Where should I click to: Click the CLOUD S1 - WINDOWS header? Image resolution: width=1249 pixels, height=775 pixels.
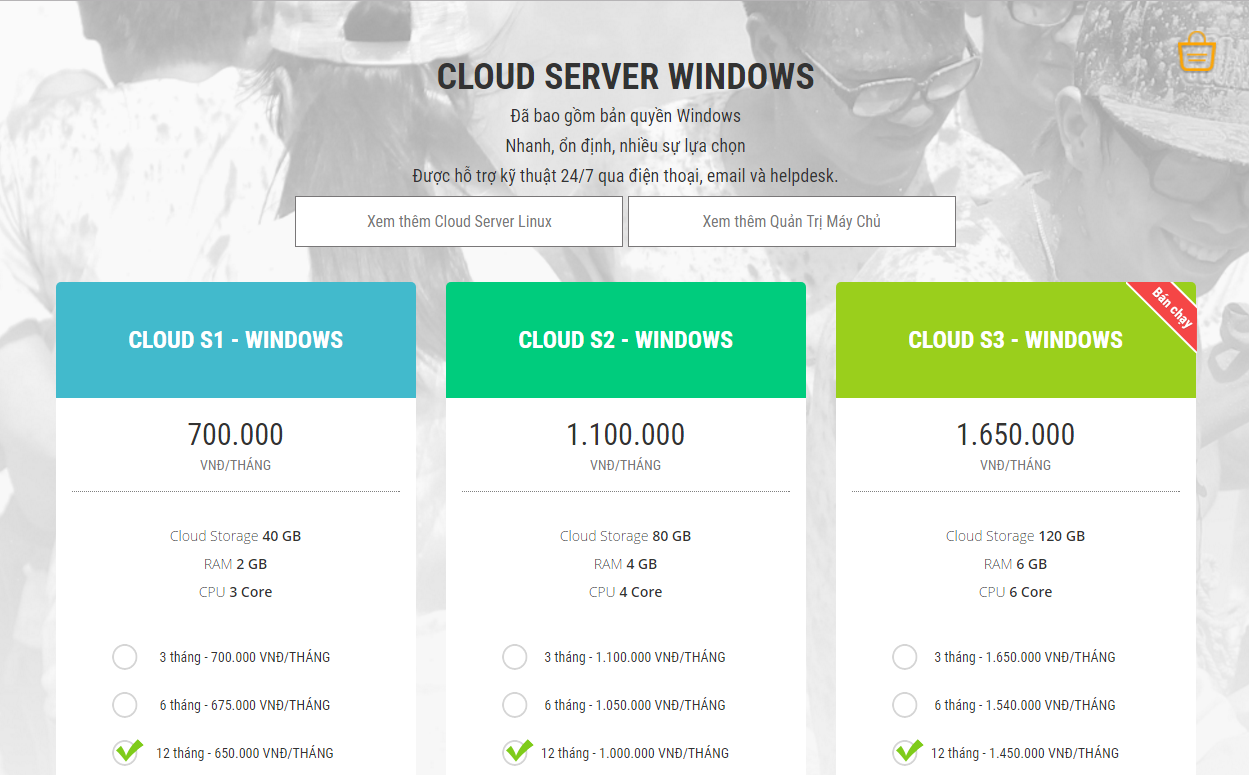tap(236, 340)
